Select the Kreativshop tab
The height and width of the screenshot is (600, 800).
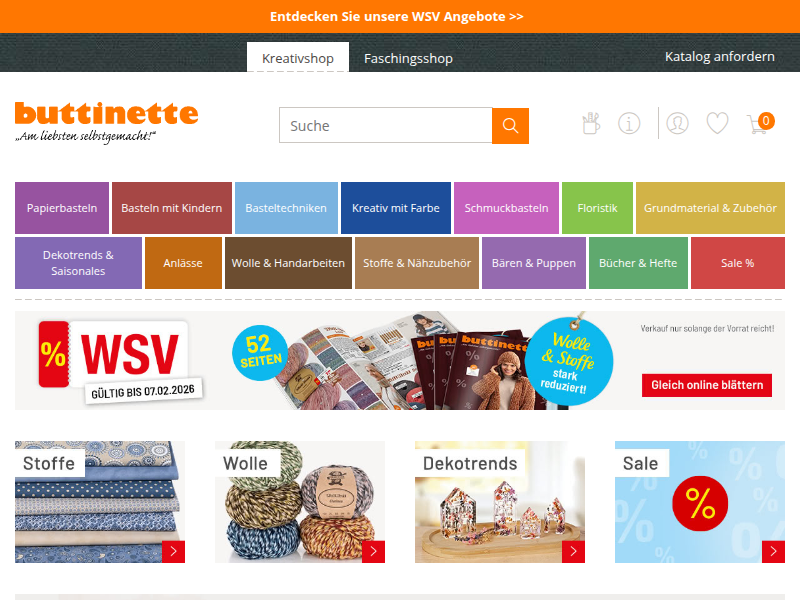pyautogui.click(x=298, y=58)
